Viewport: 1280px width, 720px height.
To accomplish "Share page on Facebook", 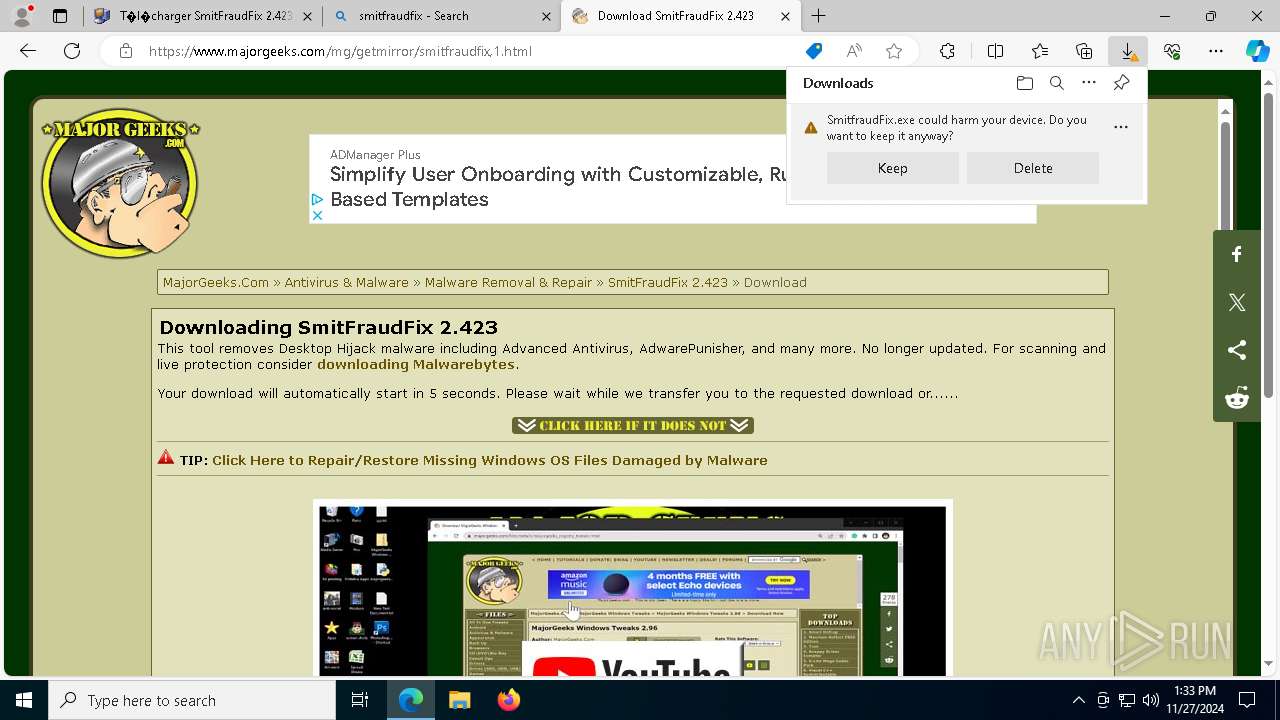I will pyautogui.click(x=1237, y=255).
